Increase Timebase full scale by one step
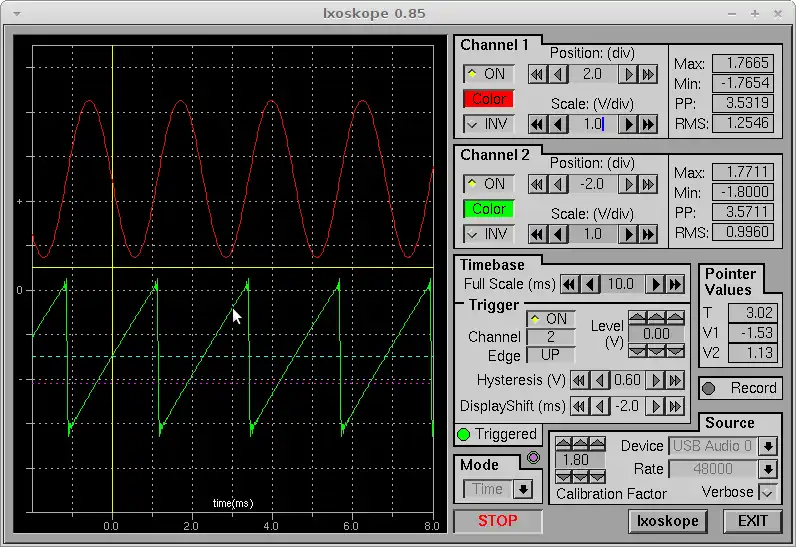 (x=657, y=284)
